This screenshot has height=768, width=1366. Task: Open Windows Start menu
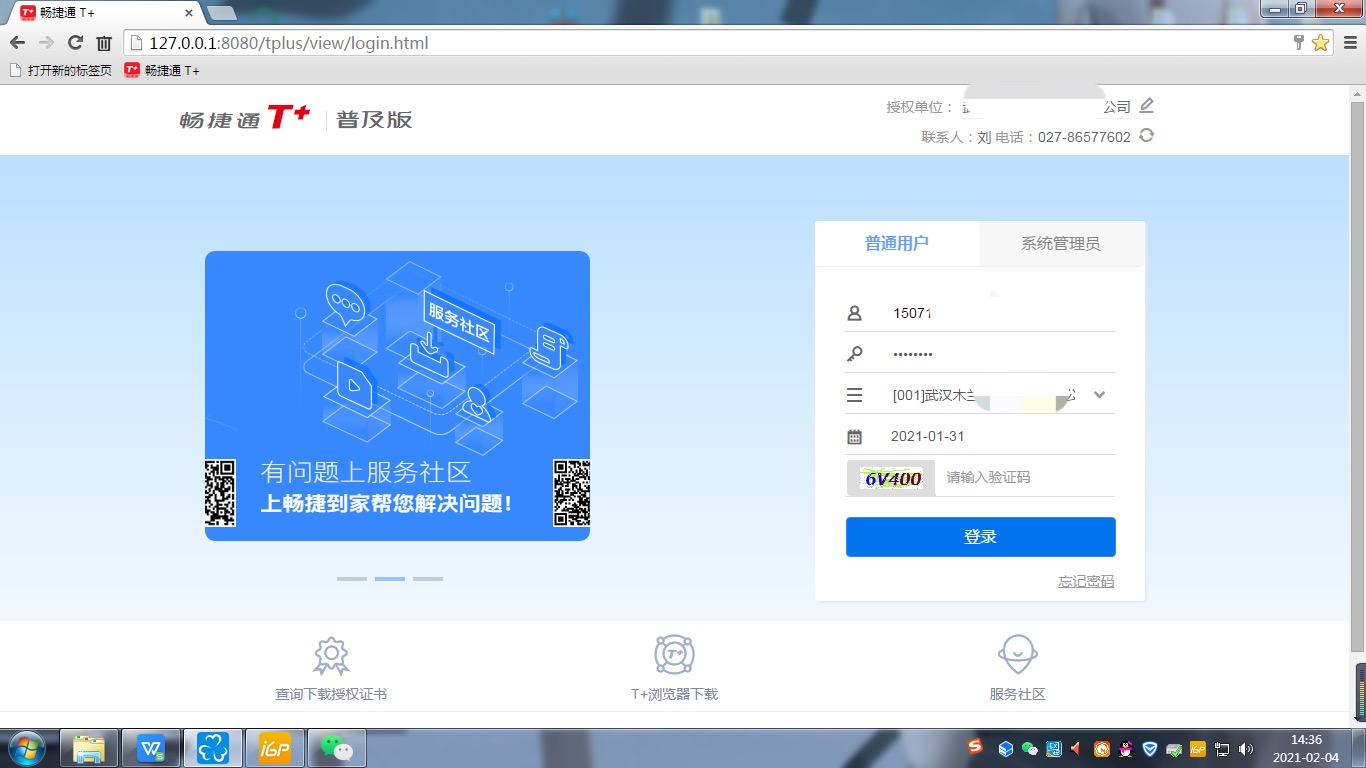pos(26,748)
